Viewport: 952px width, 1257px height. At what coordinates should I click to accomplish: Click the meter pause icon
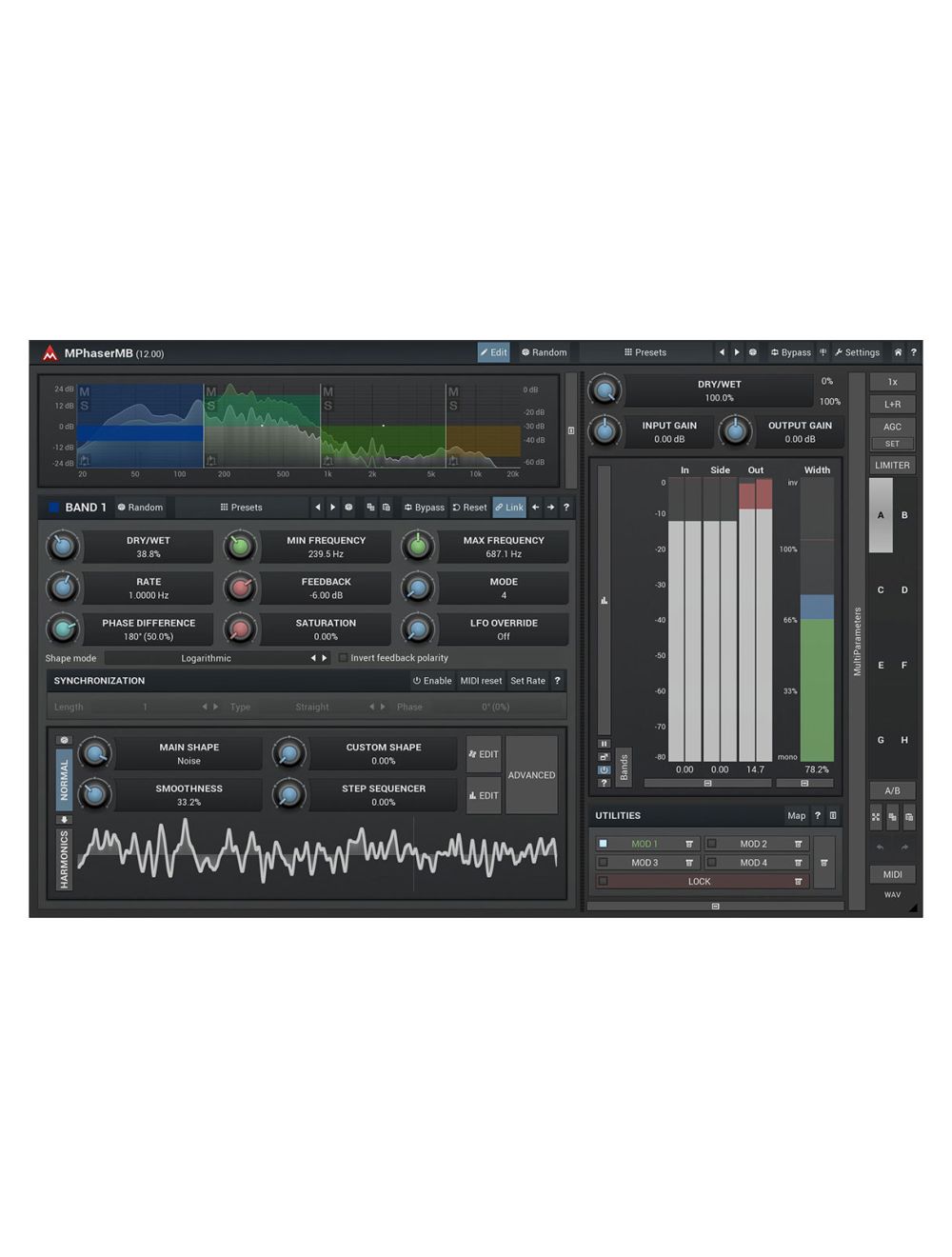[604, 744]
